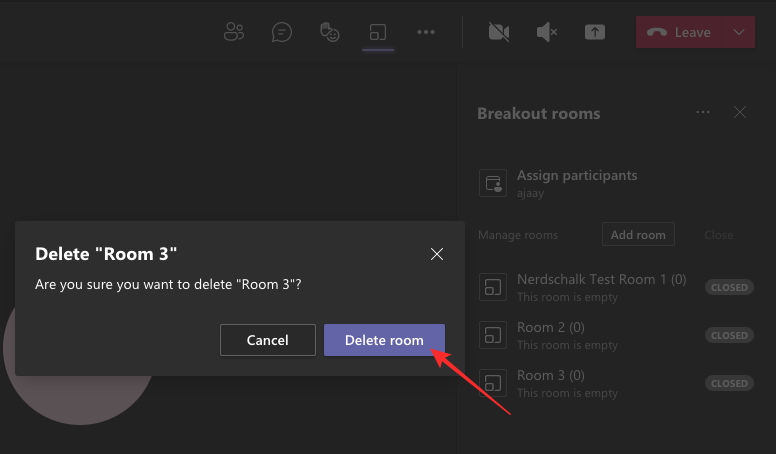Click the Room 2 room icon

pyautogui.click(x=492, y=335)
